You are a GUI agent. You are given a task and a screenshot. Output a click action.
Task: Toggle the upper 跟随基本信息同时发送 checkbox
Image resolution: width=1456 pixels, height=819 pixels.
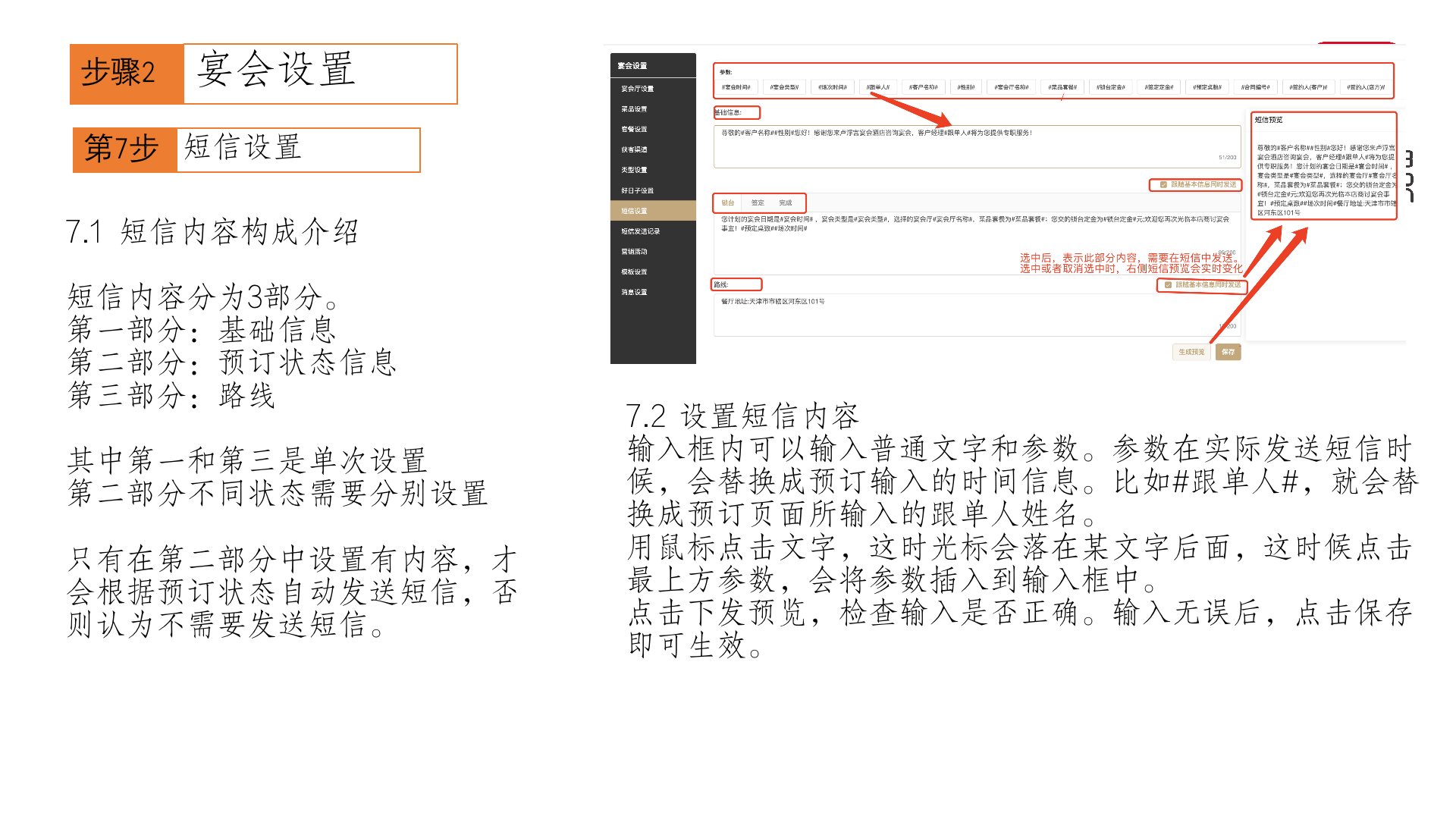(x=1163, y=184)
